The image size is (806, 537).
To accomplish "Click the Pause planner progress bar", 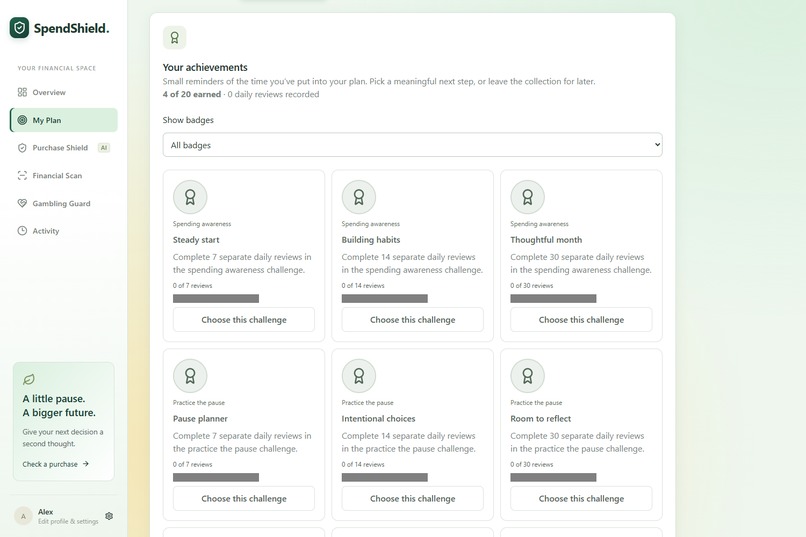I will (216, 477).
